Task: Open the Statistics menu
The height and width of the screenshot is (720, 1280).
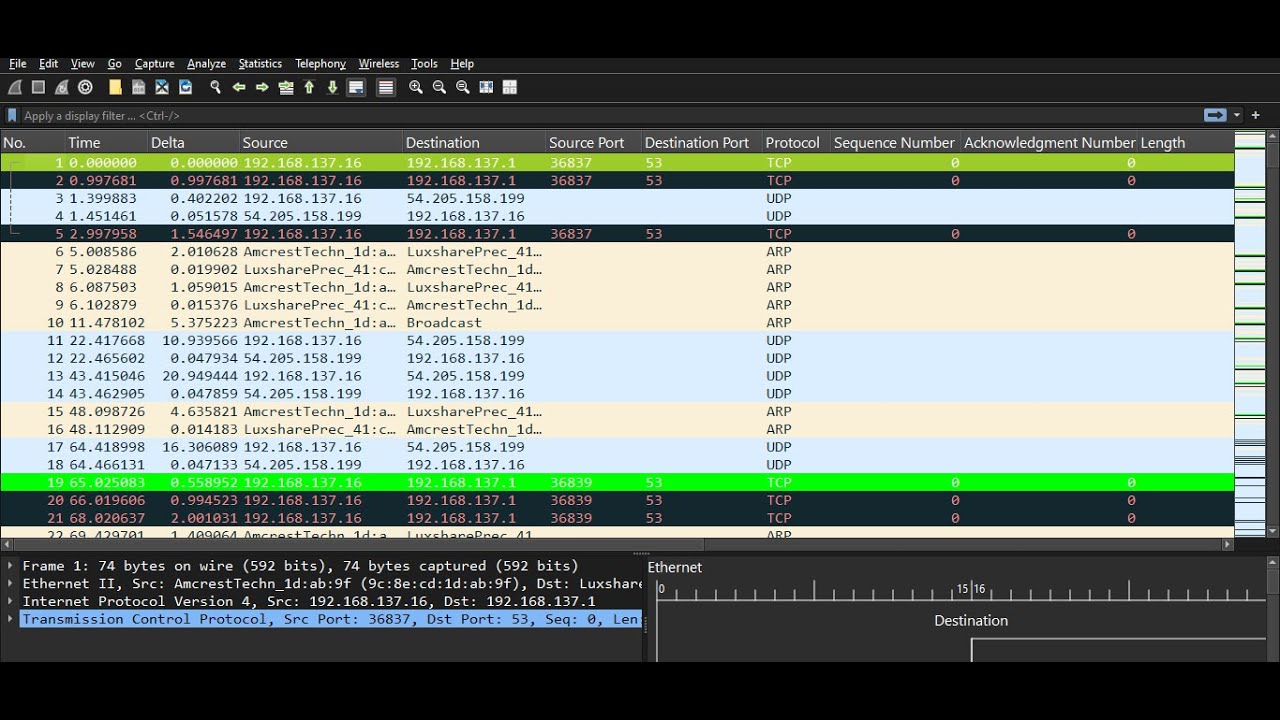Action: tap(260, 64)
